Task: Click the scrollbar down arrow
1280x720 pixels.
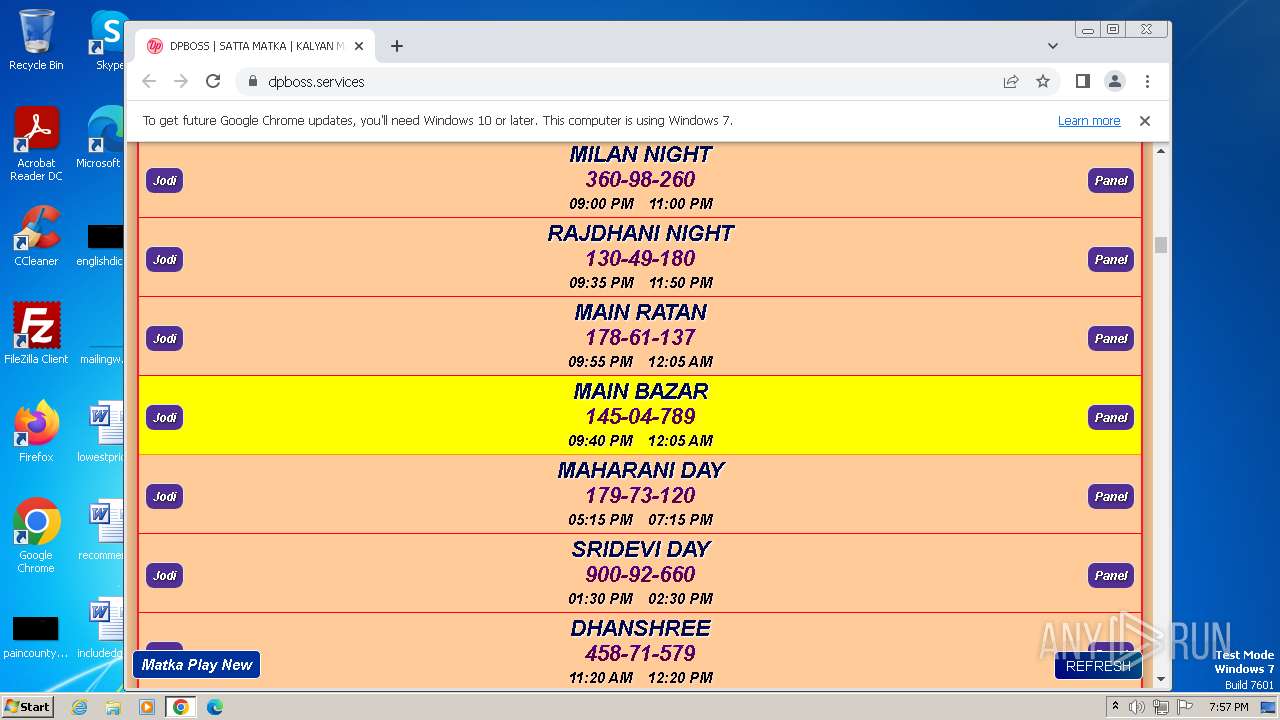Action: tap(1161, 680)
